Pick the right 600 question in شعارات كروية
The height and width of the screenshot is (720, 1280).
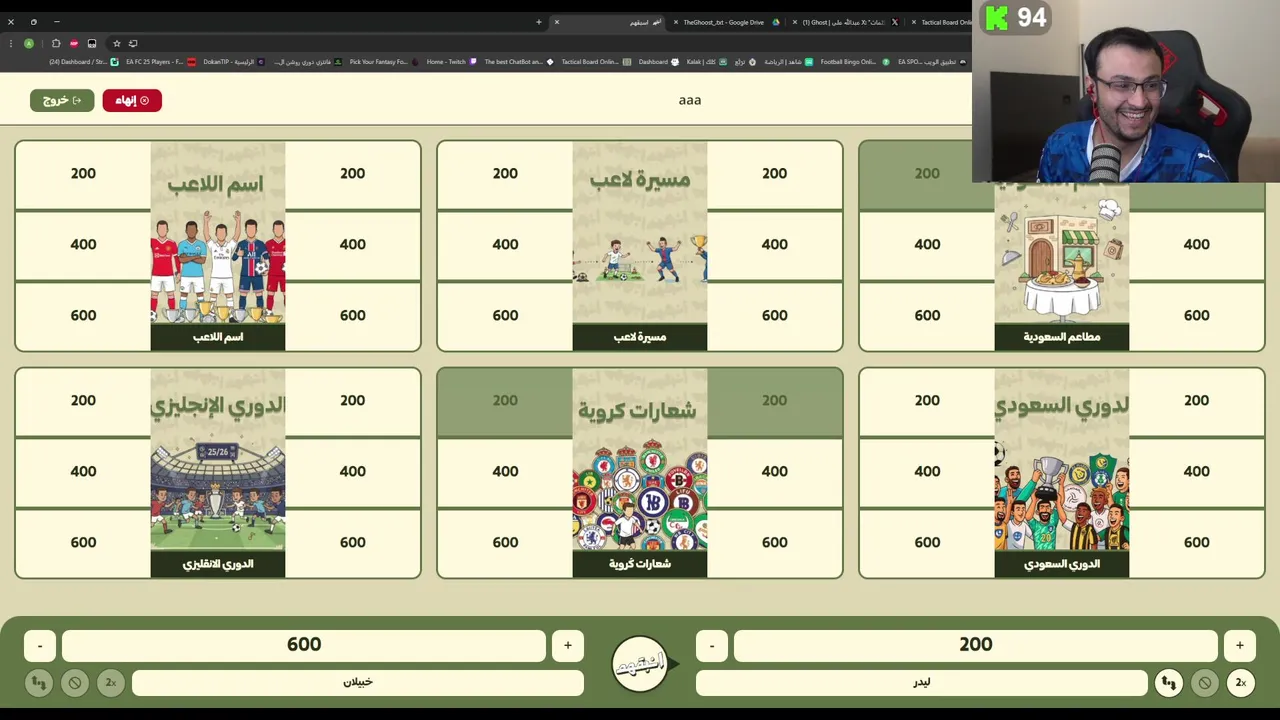774,543
